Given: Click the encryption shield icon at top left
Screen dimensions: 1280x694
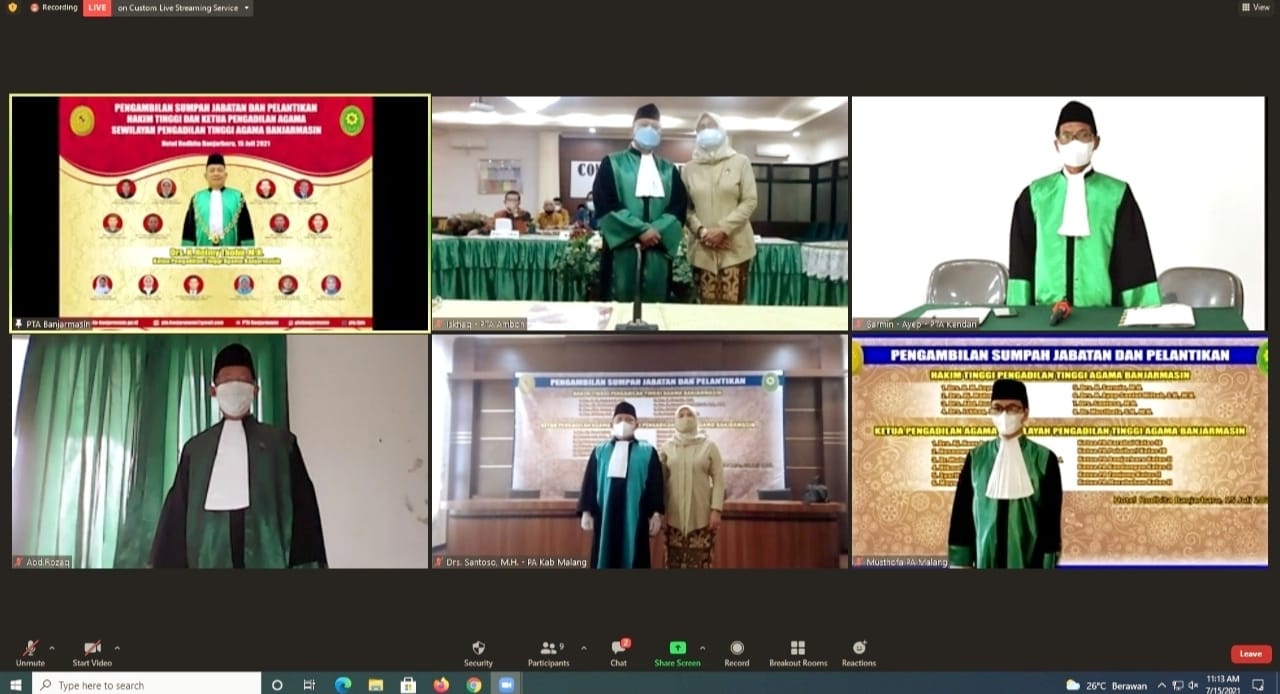Looking at the screenshot, I should coord(12,8).
